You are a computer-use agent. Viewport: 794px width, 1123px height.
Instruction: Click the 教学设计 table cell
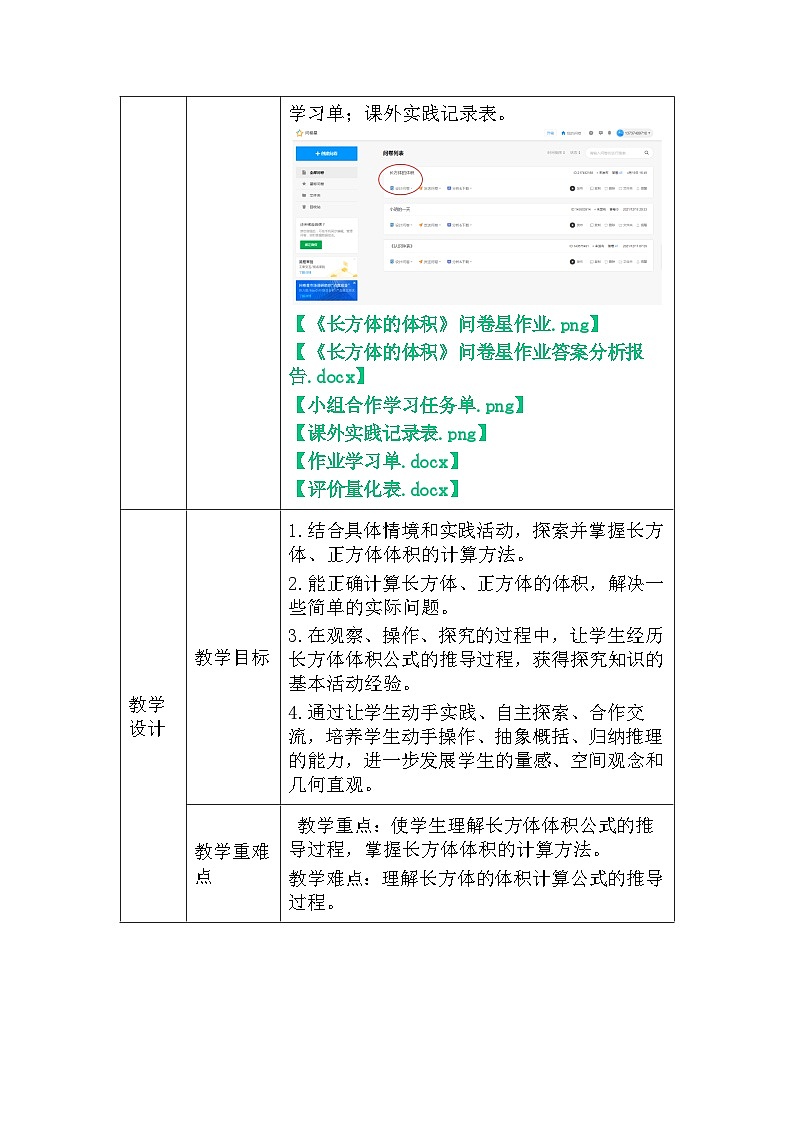click(x=152, y=715)
